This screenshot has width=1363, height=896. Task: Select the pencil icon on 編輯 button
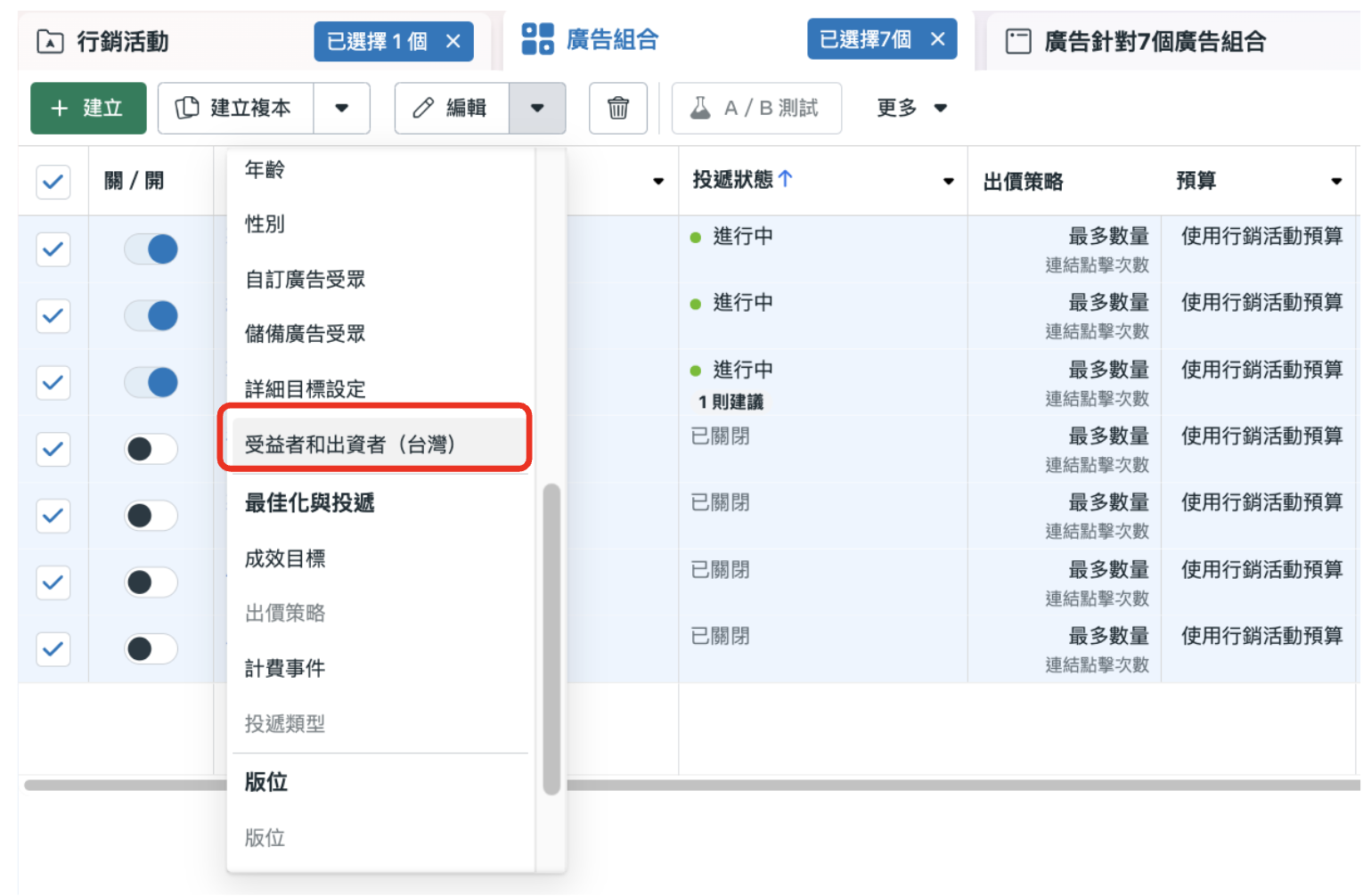pos(426,108)
